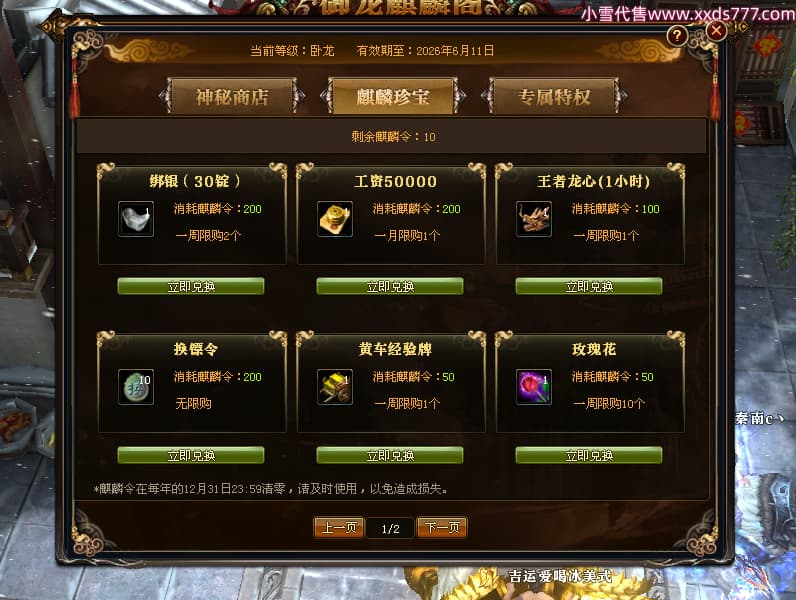Click the yellow cart experience icon
The width and height of the screenshot is (796, 600).
[335, 387]
